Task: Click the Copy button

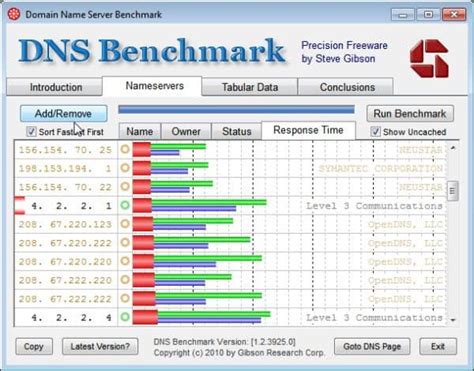Action: pos(34,347)
